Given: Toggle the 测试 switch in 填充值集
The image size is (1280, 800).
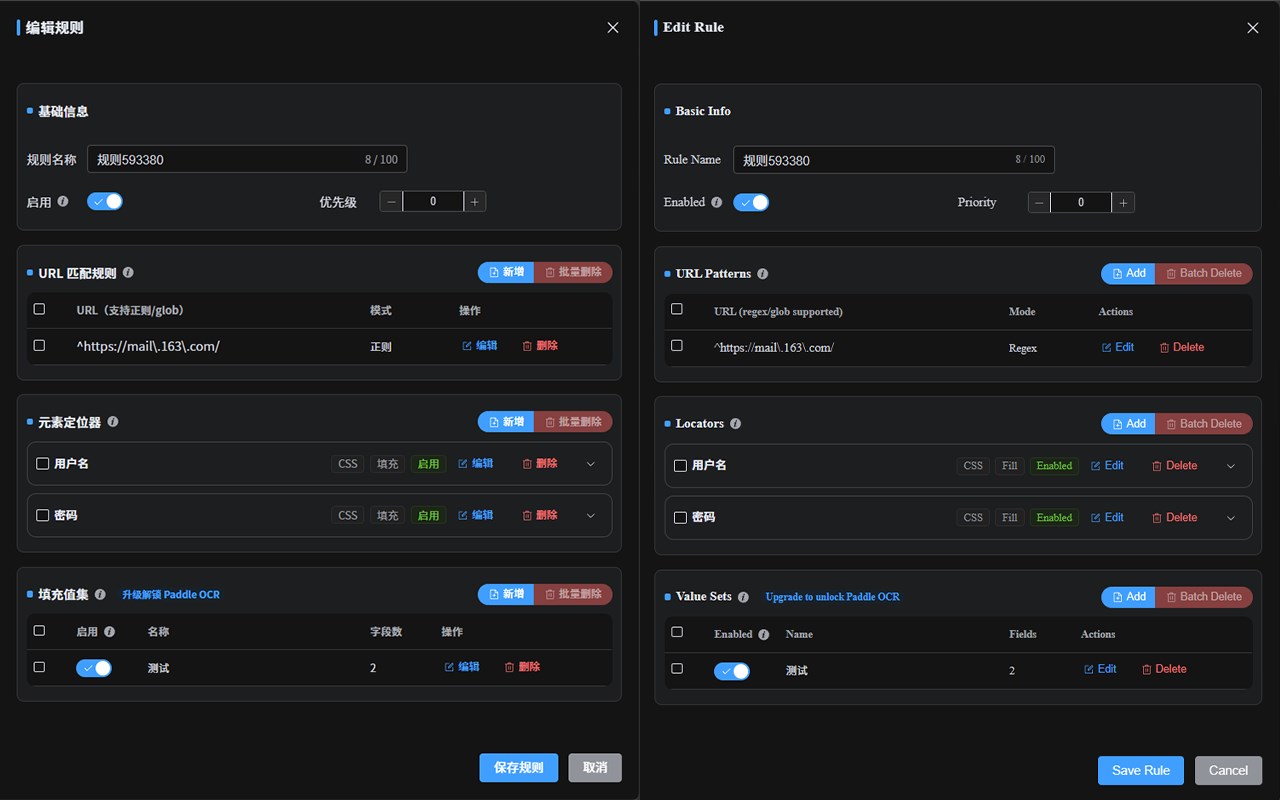Looking at the screenshot, I should tap(94, 668).
